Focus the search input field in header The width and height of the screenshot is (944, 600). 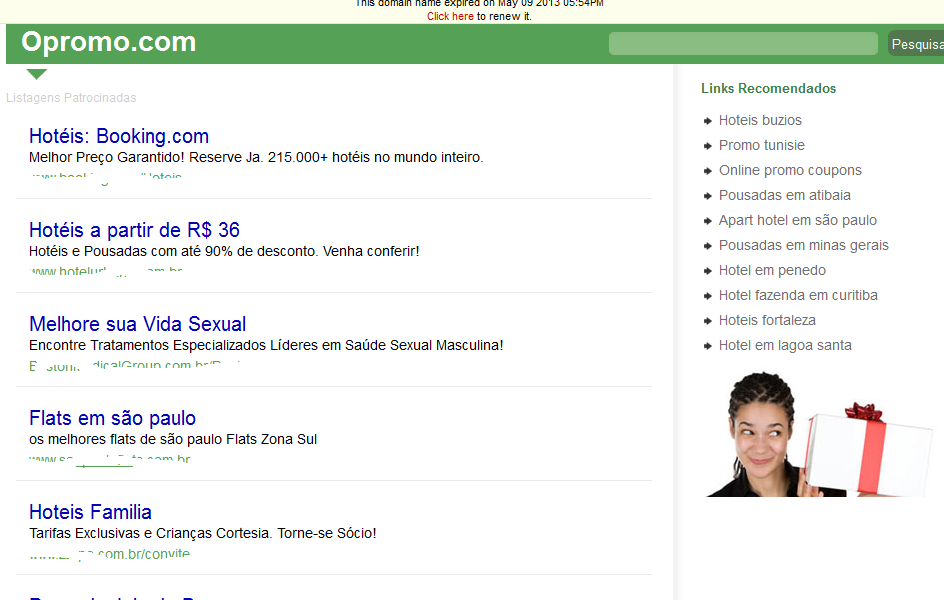pyautogui.click(x=743, y=44)
